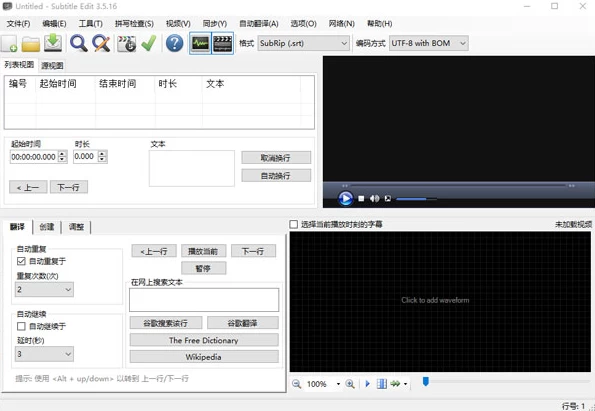Click the '< 上一' button under start time
The width and height of the screenshot is (595, 411).
[x=28, y=187]
